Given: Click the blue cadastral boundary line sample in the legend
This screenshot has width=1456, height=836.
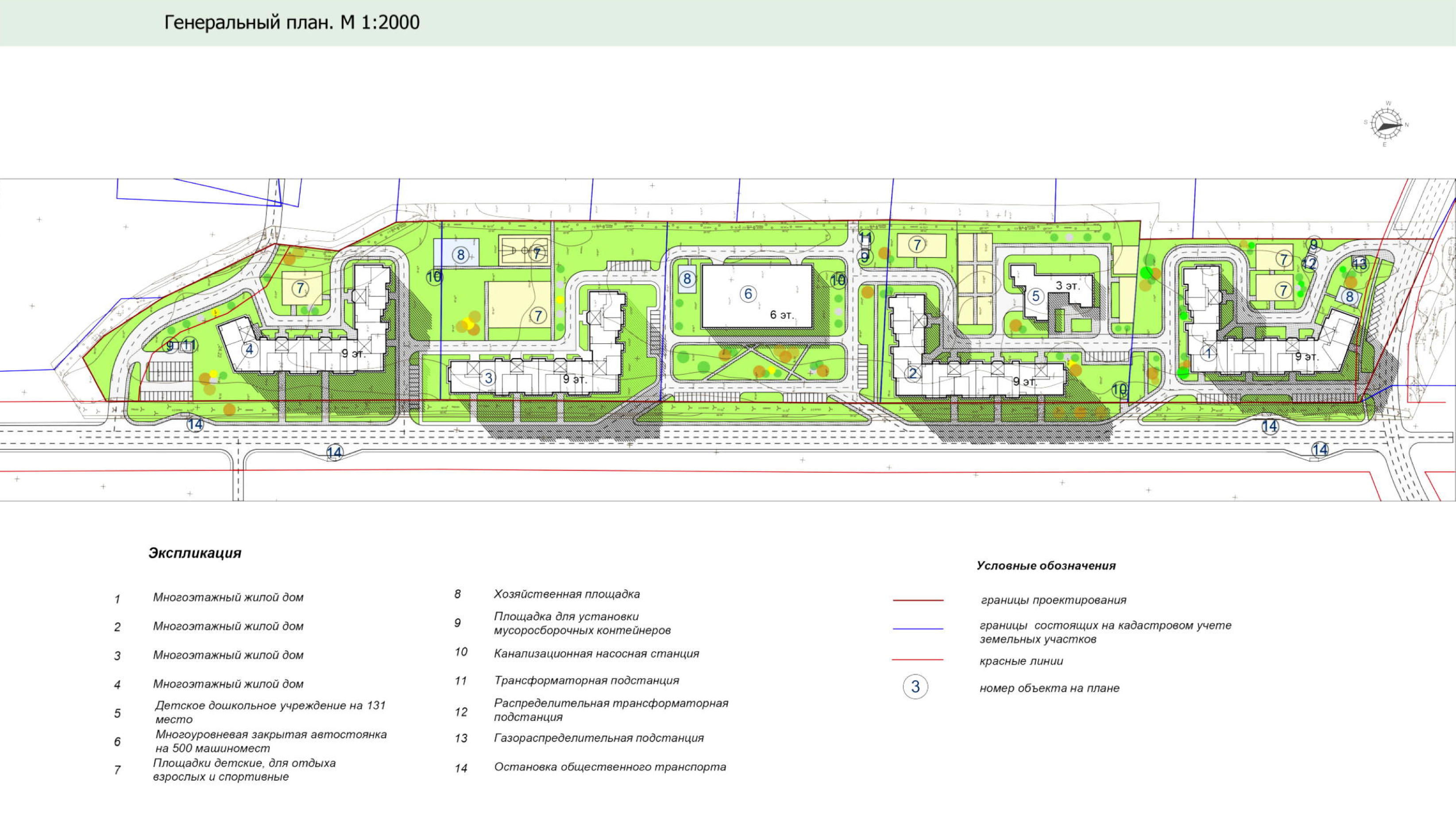Looking at the screenshot, I should point(917,629).
